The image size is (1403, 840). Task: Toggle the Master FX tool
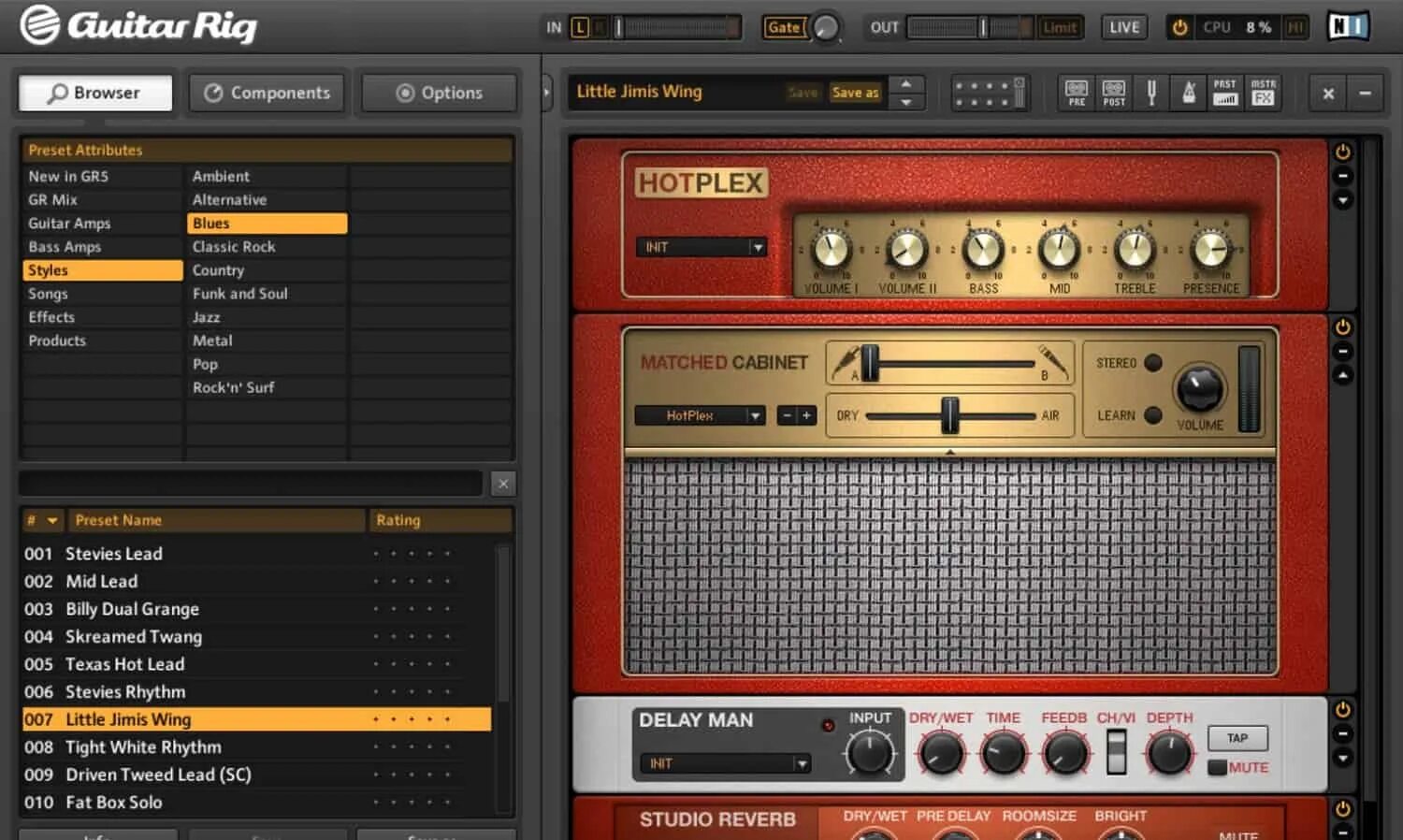coord(1263,93)
